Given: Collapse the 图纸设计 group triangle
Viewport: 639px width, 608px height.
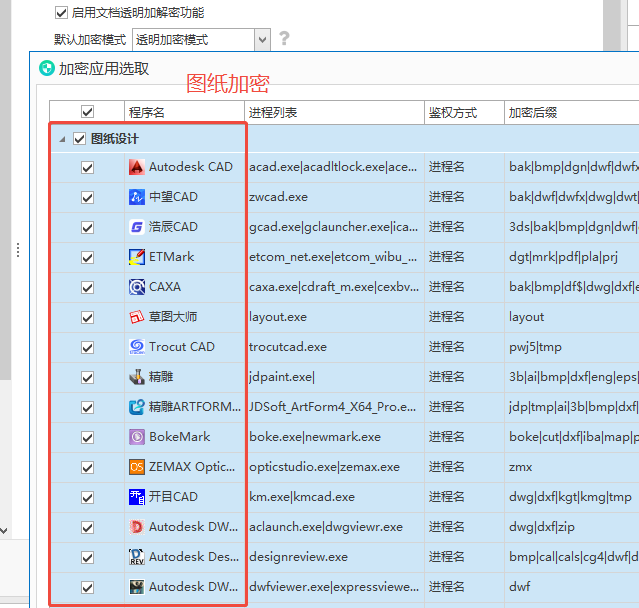Looking at the screenshot, I should point(62,139).
